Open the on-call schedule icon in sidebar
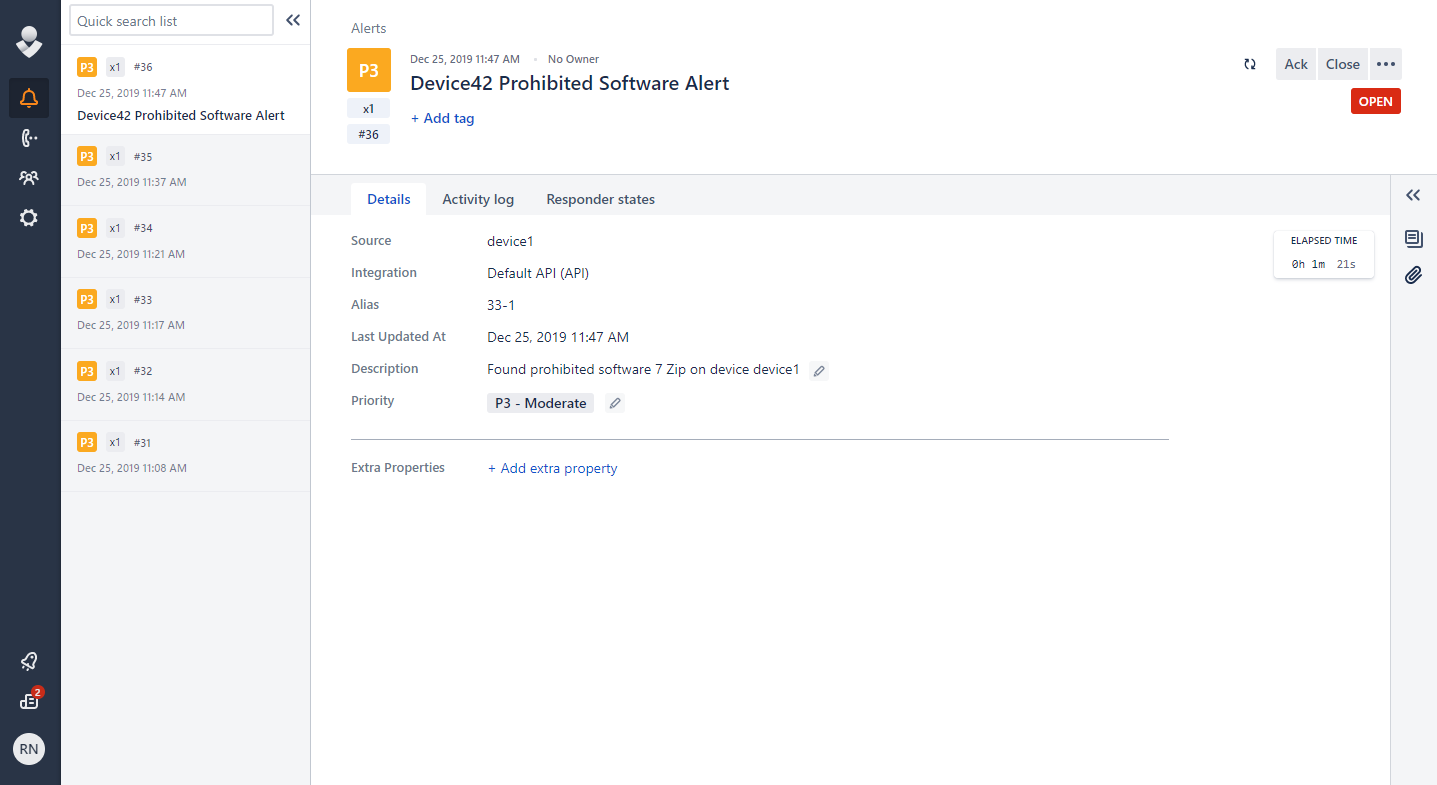Viewport: 1437px width, 785px height. tap(29, 138)
